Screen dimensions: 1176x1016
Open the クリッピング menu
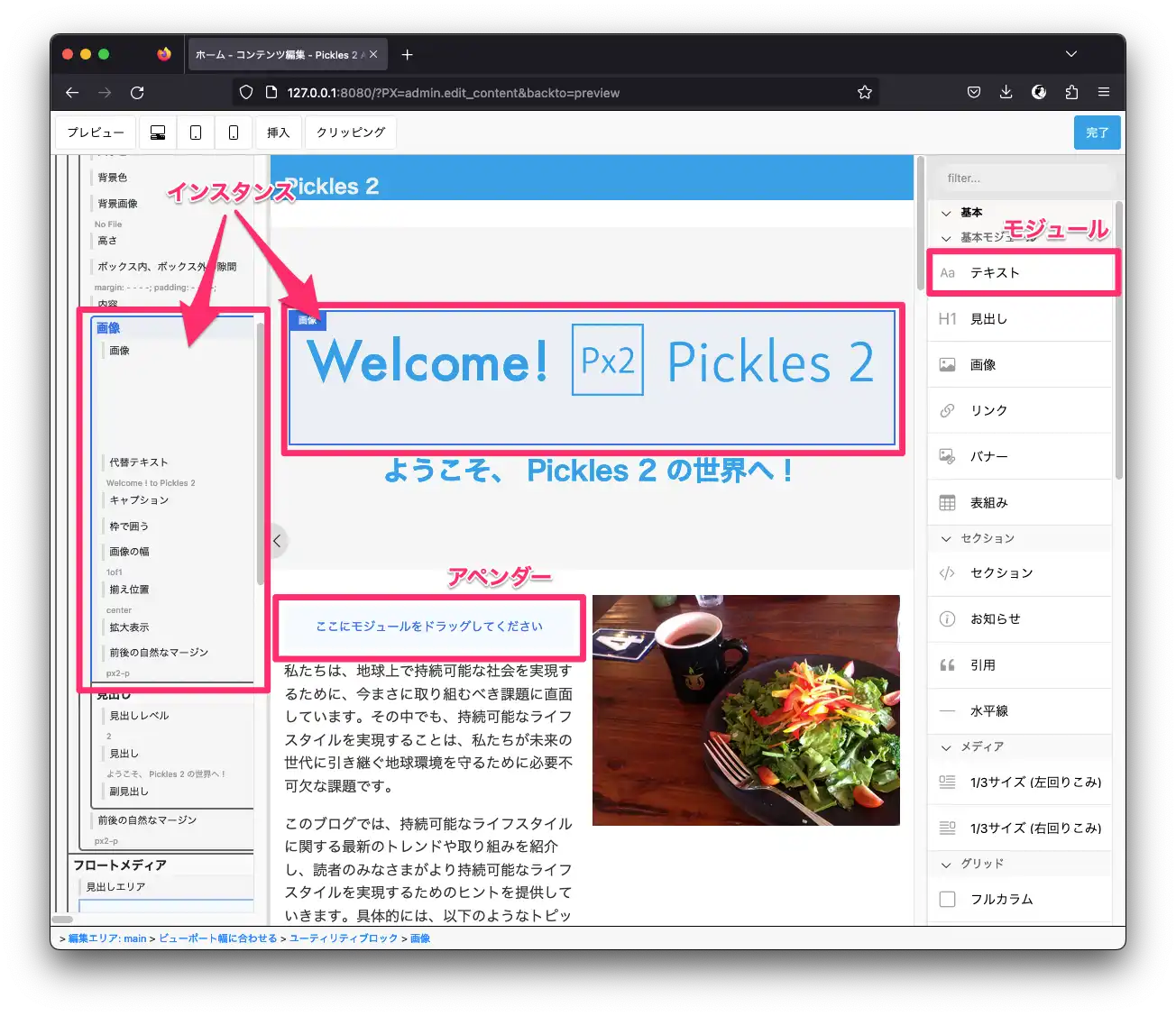click(351, 133)
